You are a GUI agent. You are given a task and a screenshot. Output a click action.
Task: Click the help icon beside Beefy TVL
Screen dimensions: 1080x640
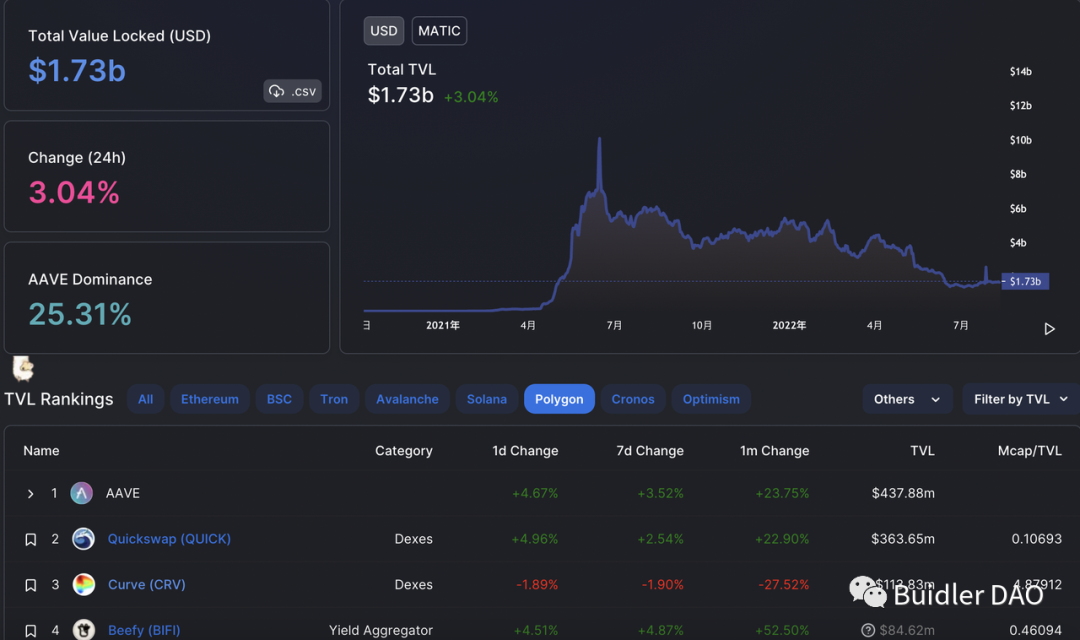tap(868, 630)
